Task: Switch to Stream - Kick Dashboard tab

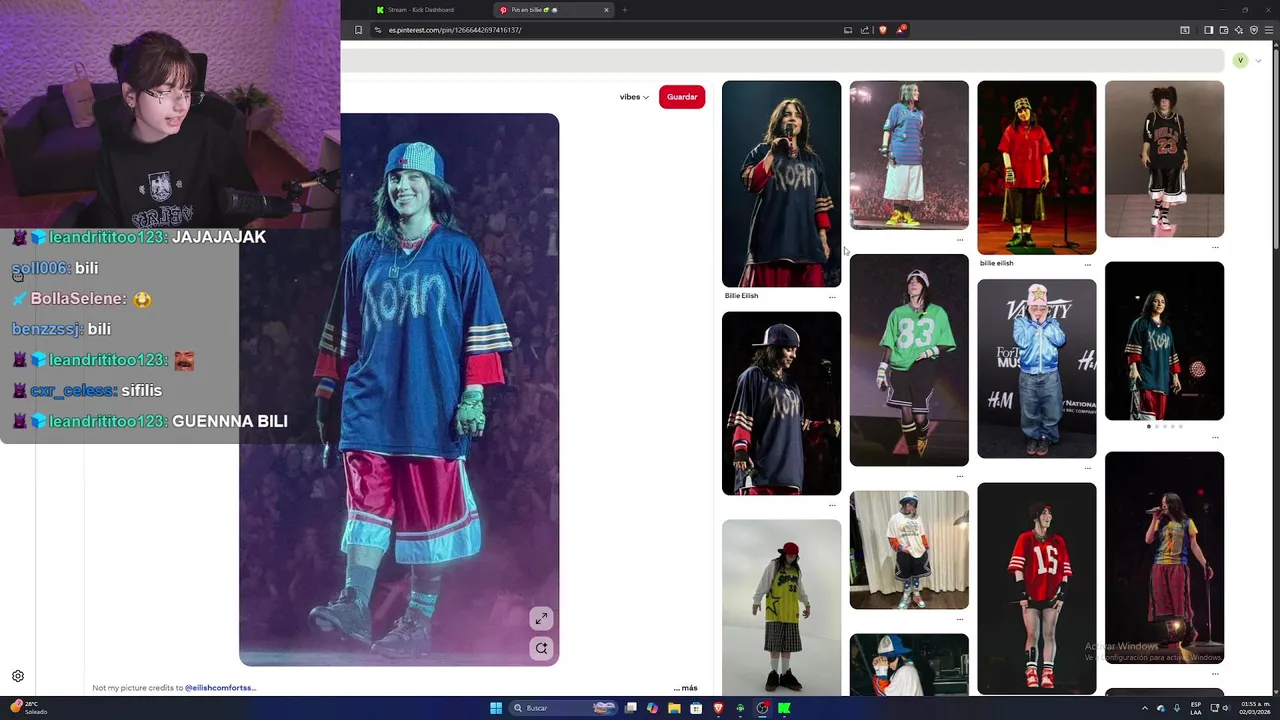Action: pos(420,10)
